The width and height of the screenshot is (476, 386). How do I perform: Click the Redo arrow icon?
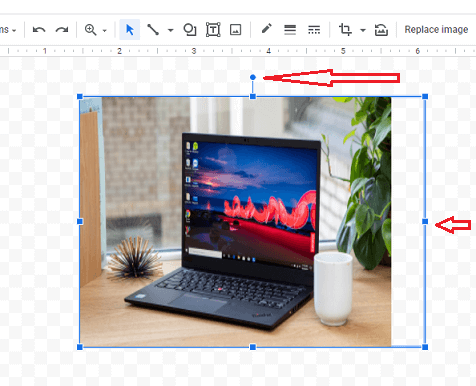click(x=62, y=30)
